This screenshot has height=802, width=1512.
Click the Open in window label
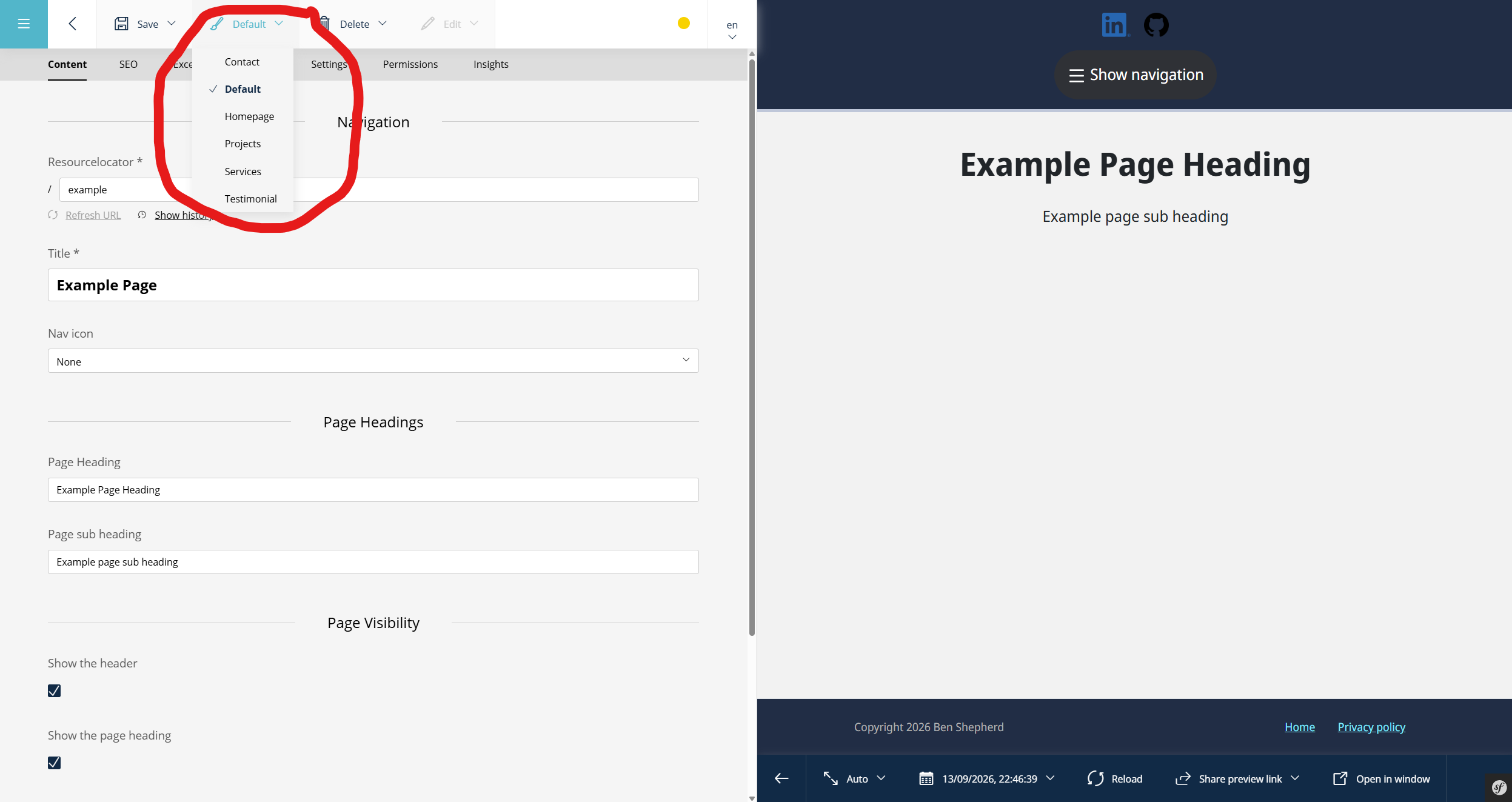coord(1393,779)
